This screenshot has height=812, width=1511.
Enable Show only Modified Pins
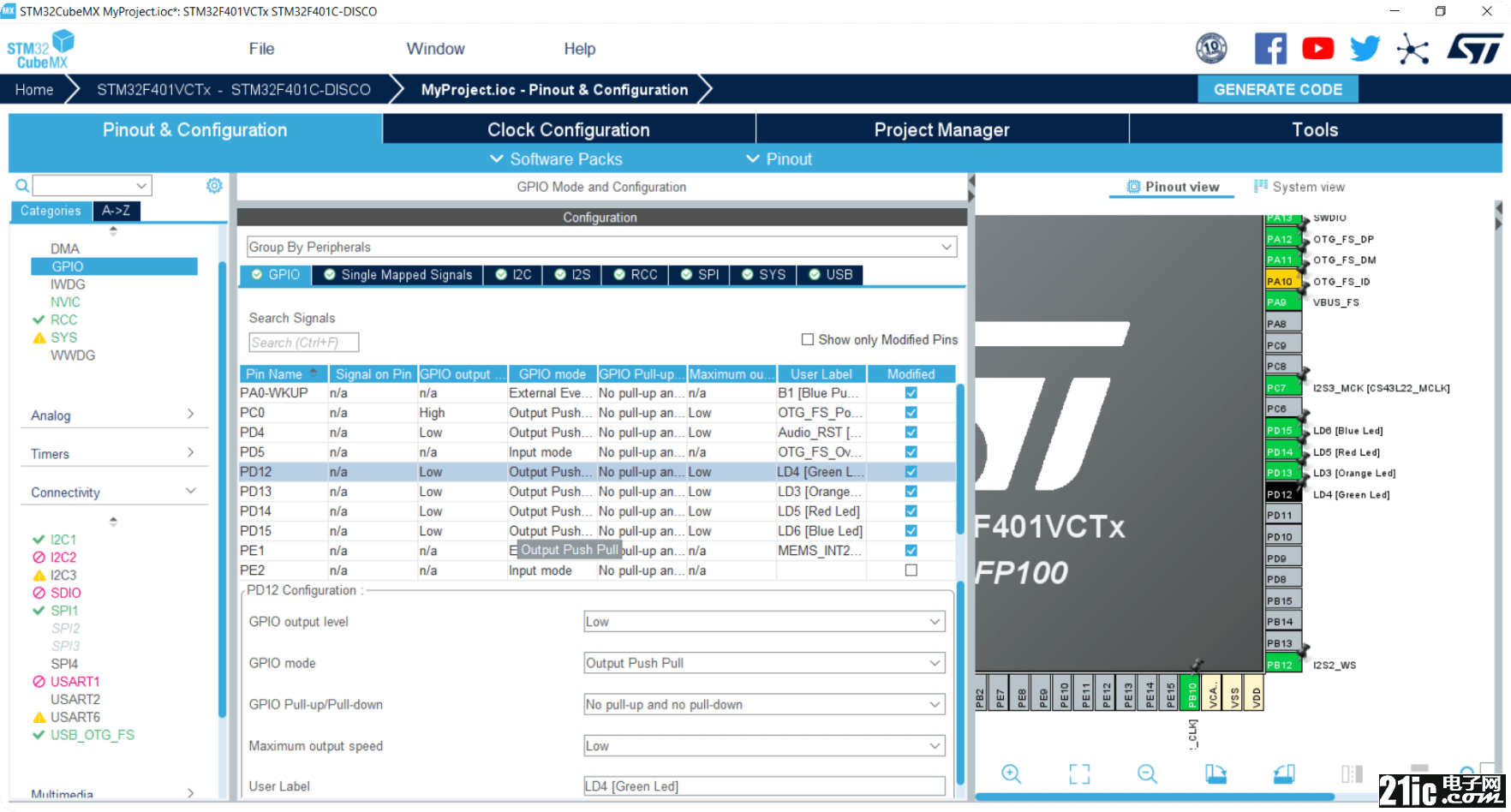pos(807,339)
